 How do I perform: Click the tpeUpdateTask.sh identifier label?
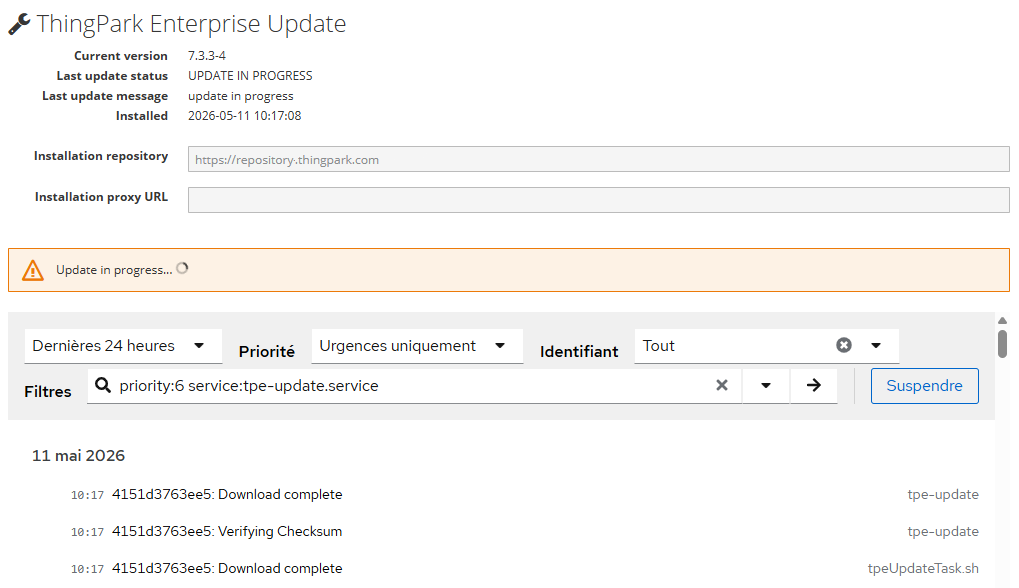923,569
